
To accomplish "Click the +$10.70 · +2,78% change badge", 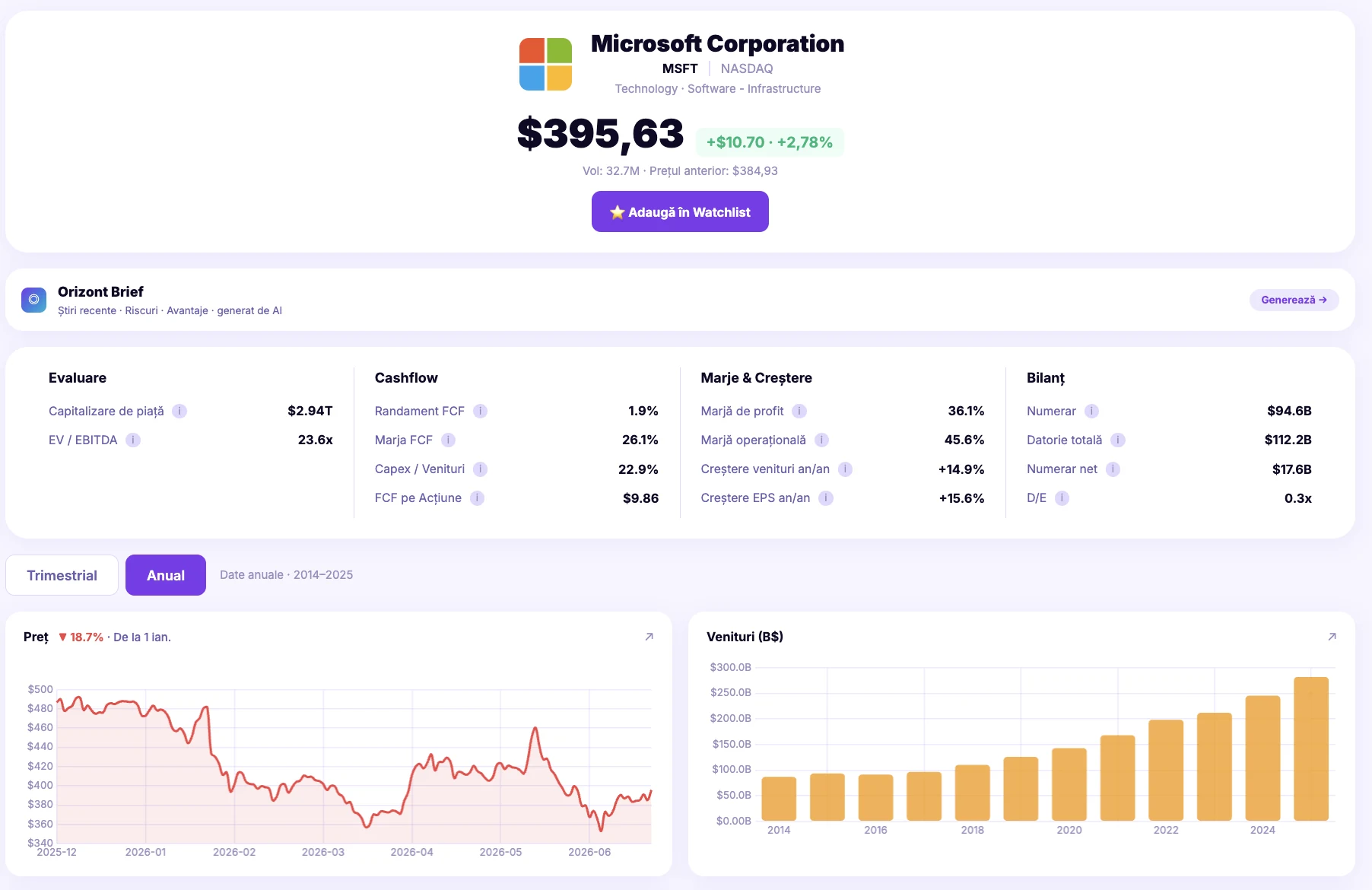I will point(770,142).
